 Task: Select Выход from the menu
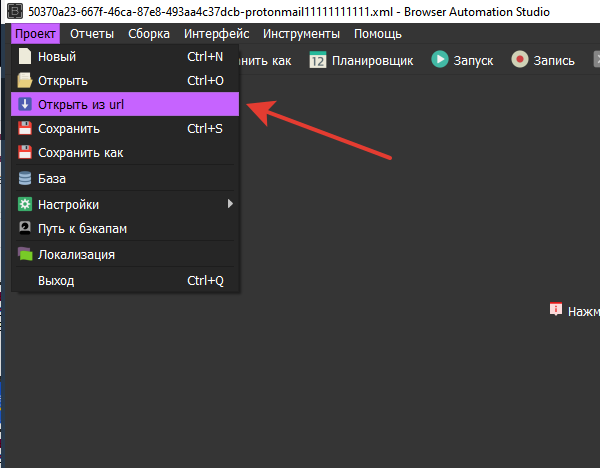click(56, 281)
